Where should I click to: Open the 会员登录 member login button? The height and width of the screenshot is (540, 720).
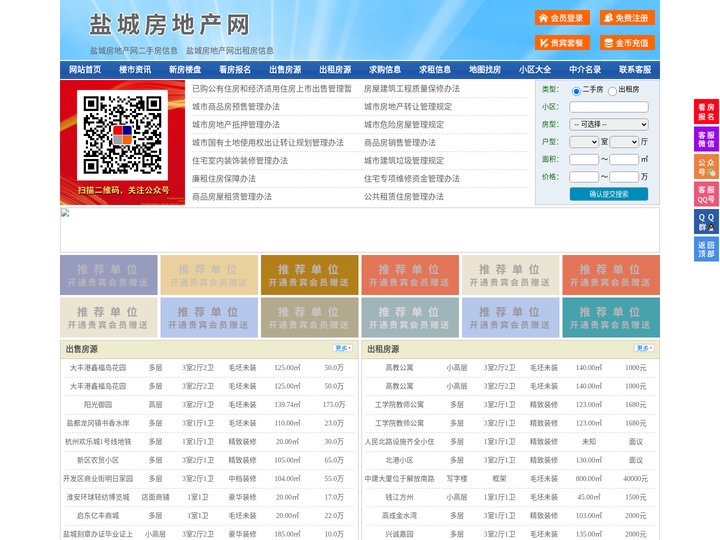tap(562, 18)
